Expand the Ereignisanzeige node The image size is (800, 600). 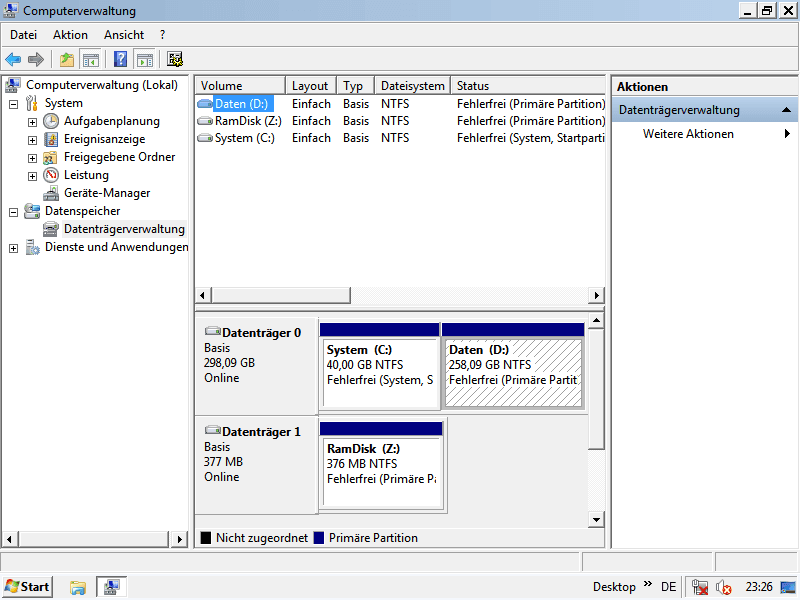(x=32, y=140)
